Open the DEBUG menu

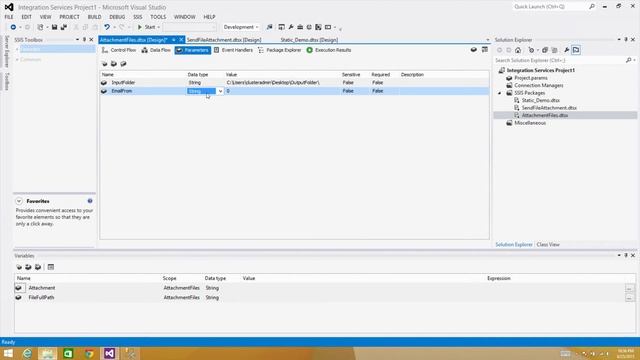click(117, 17)
